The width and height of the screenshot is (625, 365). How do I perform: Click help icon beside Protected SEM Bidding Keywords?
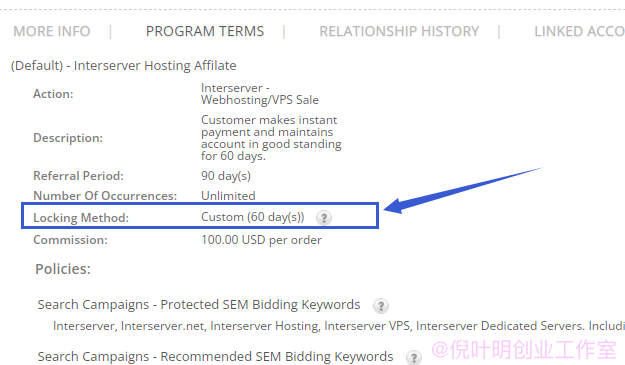[x=381, y=306]
